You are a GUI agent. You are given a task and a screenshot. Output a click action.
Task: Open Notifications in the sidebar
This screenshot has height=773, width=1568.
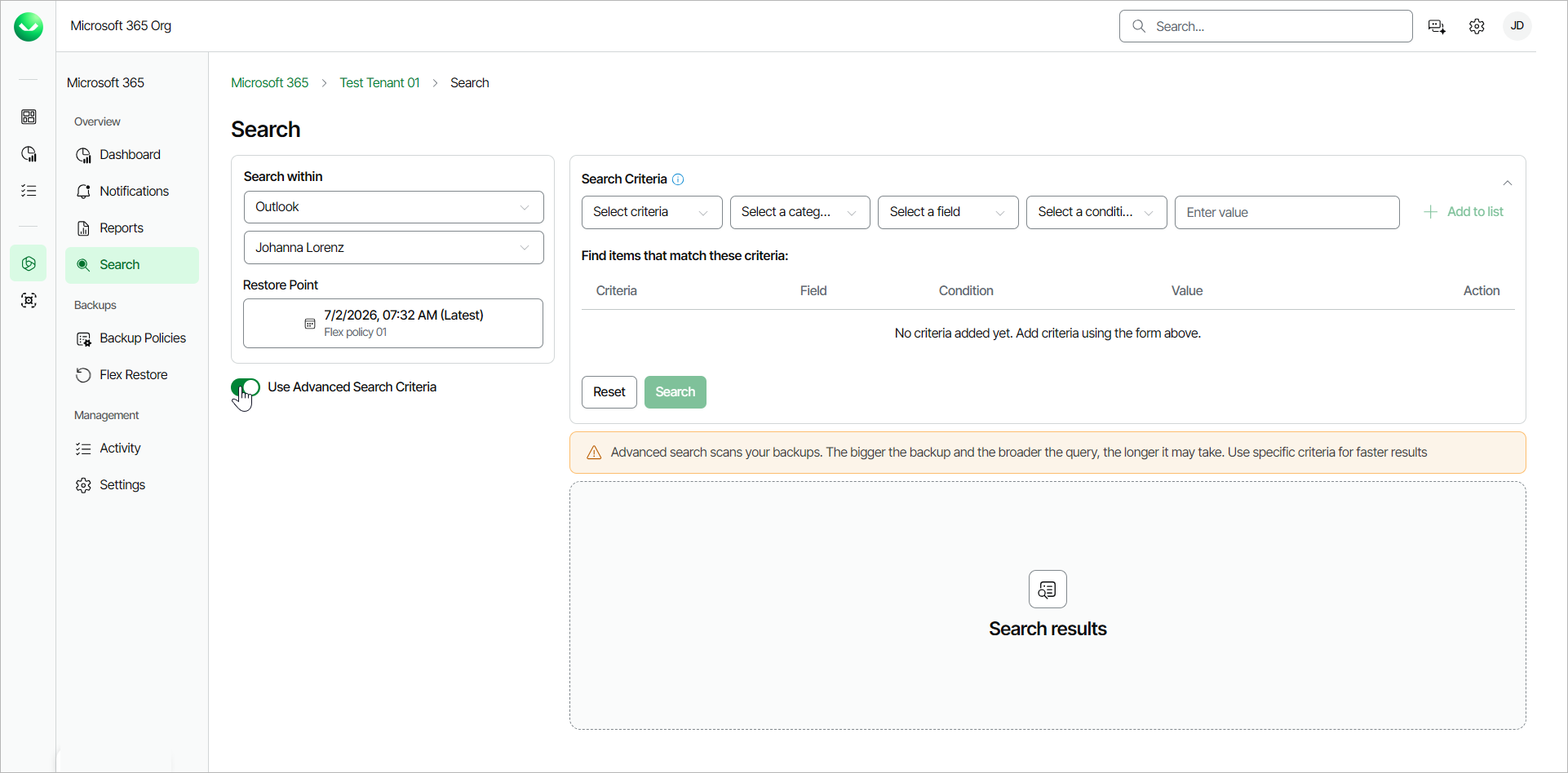pos(132,192)
